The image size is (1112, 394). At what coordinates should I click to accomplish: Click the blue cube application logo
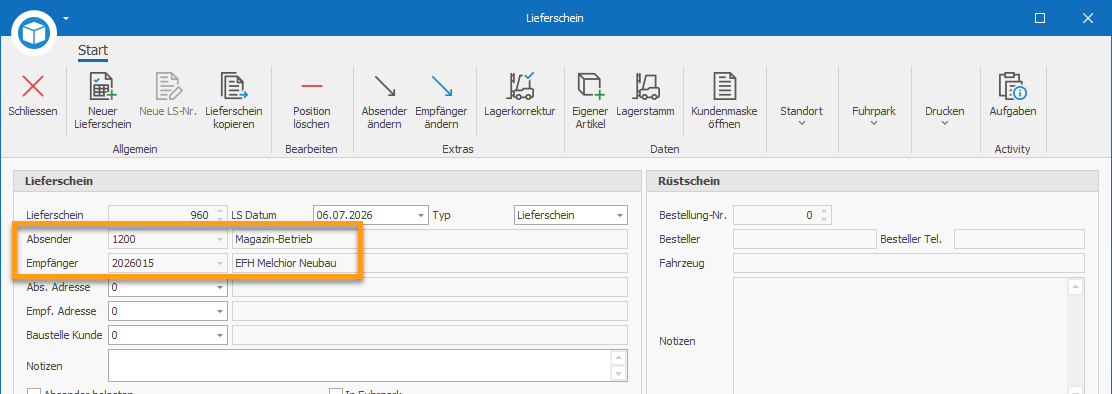[x=34, y=32]
